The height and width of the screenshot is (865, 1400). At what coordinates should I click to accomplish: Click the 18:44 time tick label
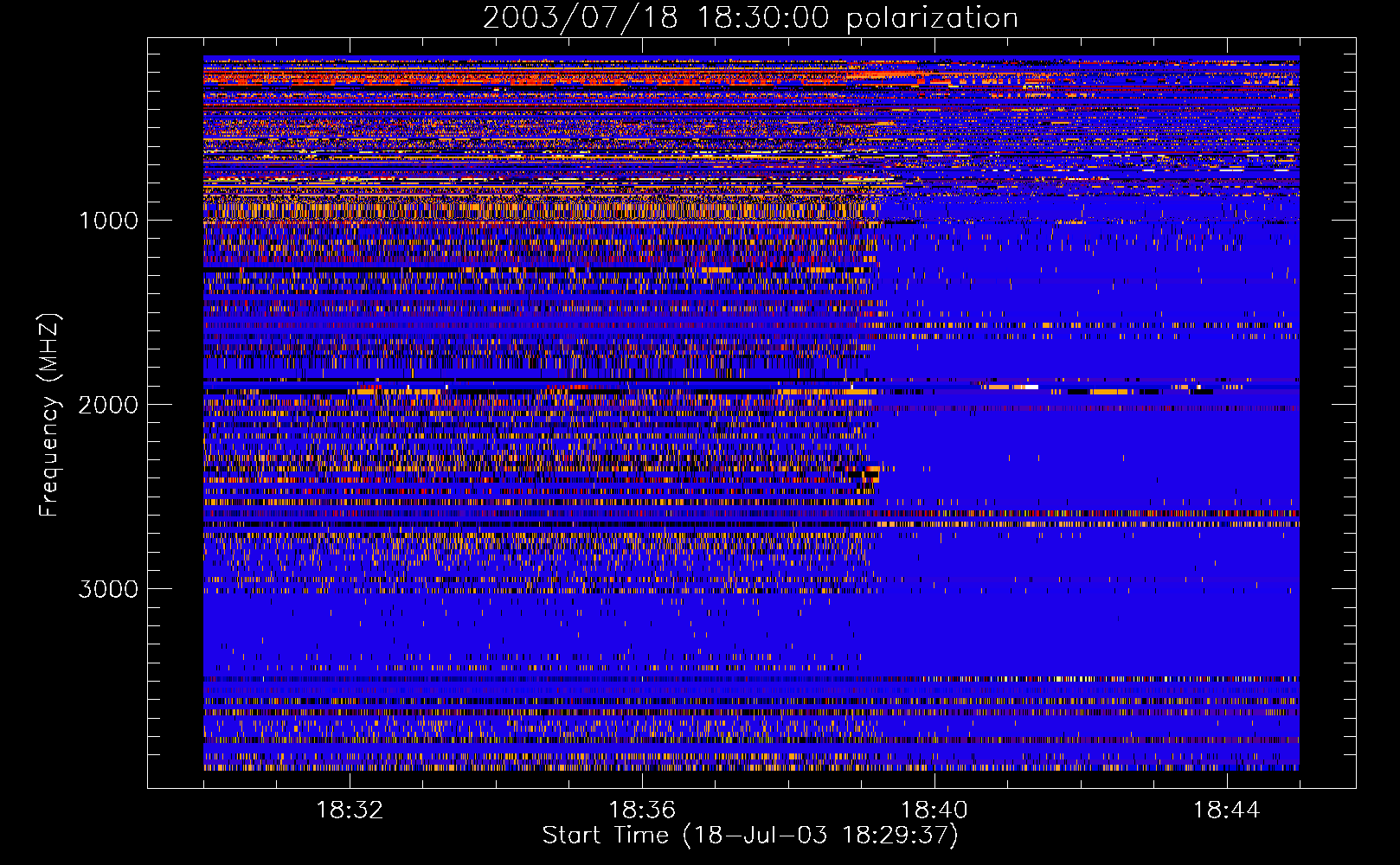pyautogui.click(x=1227, y=811)
